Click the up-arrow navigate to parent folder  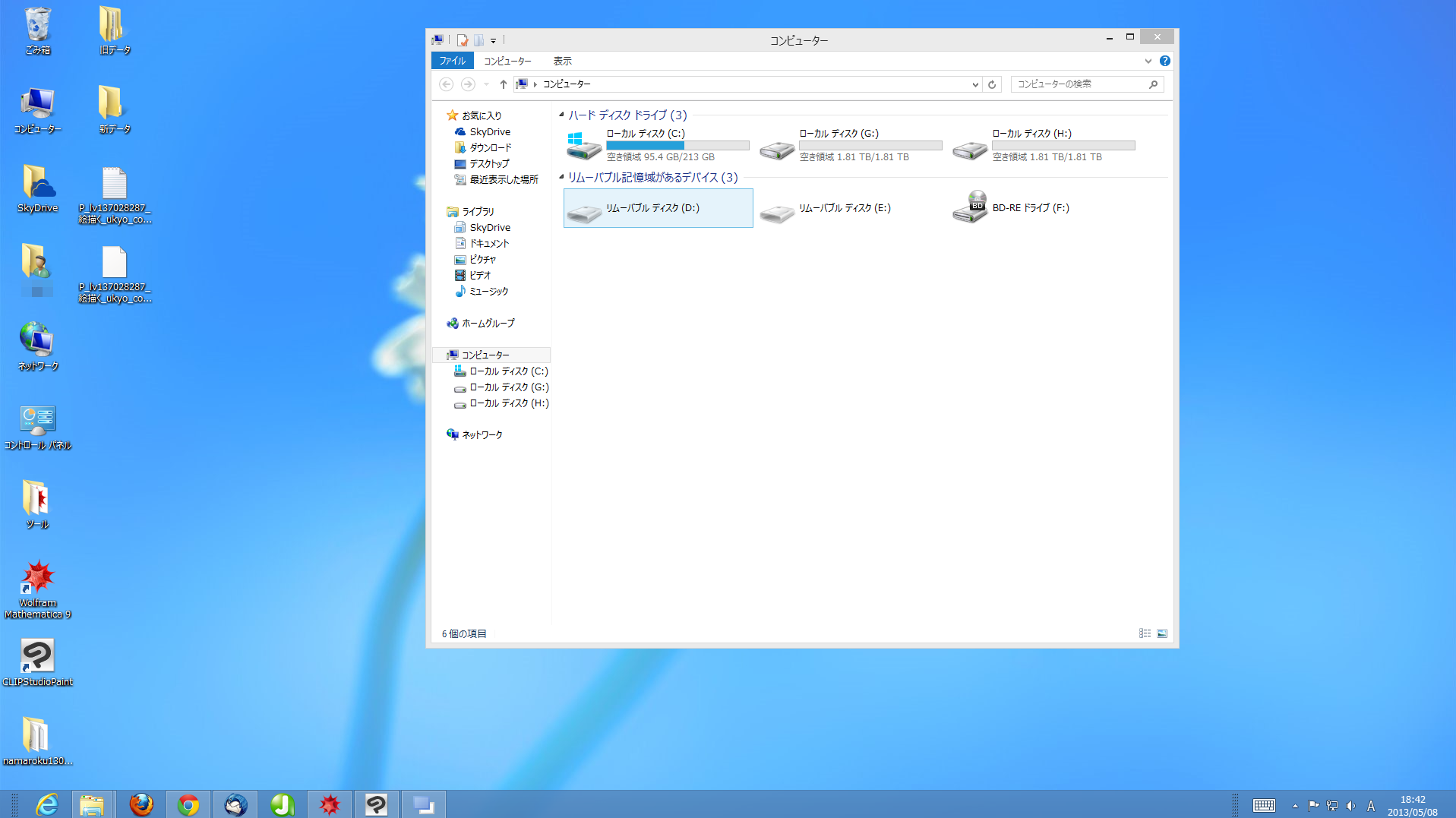503,84
